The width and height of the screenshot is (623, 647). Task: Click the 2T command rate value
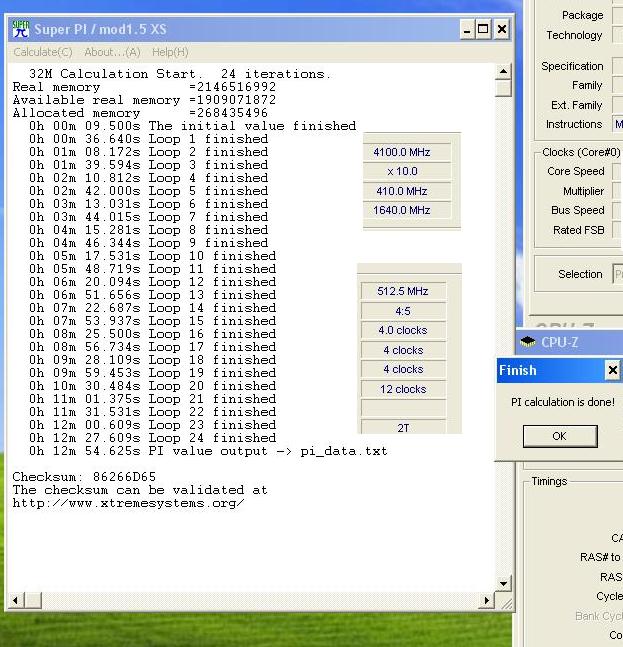click(x=403, y=427)
